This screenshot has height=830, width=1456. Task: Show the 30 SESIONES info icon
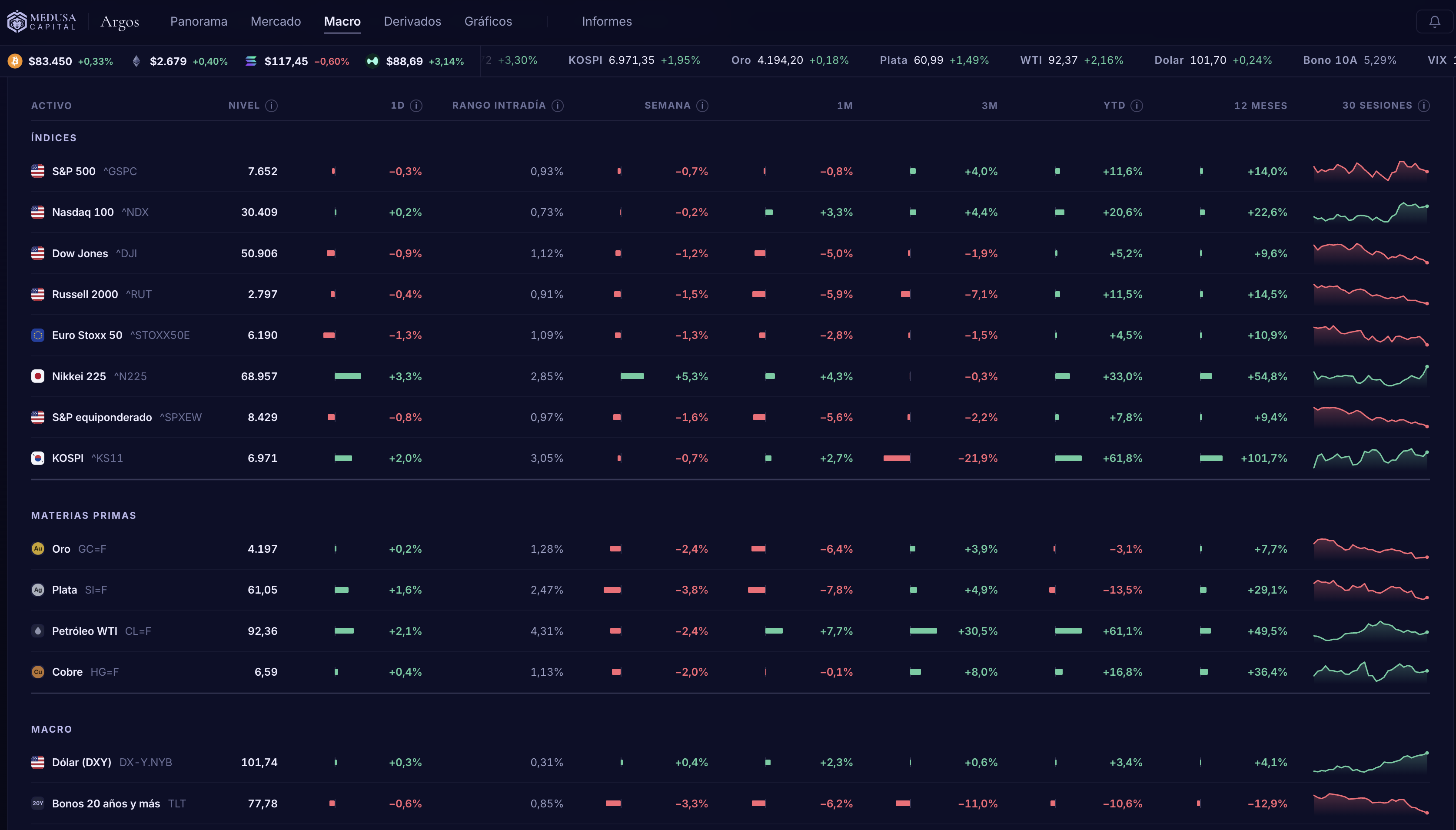(1423, 106)
